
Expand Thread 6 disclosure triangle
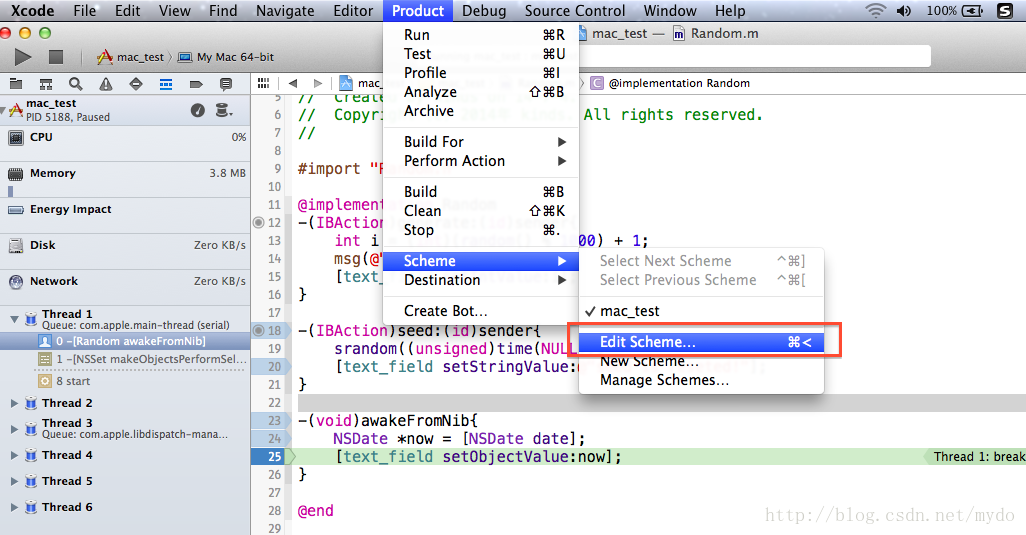[x=14, y=507]
